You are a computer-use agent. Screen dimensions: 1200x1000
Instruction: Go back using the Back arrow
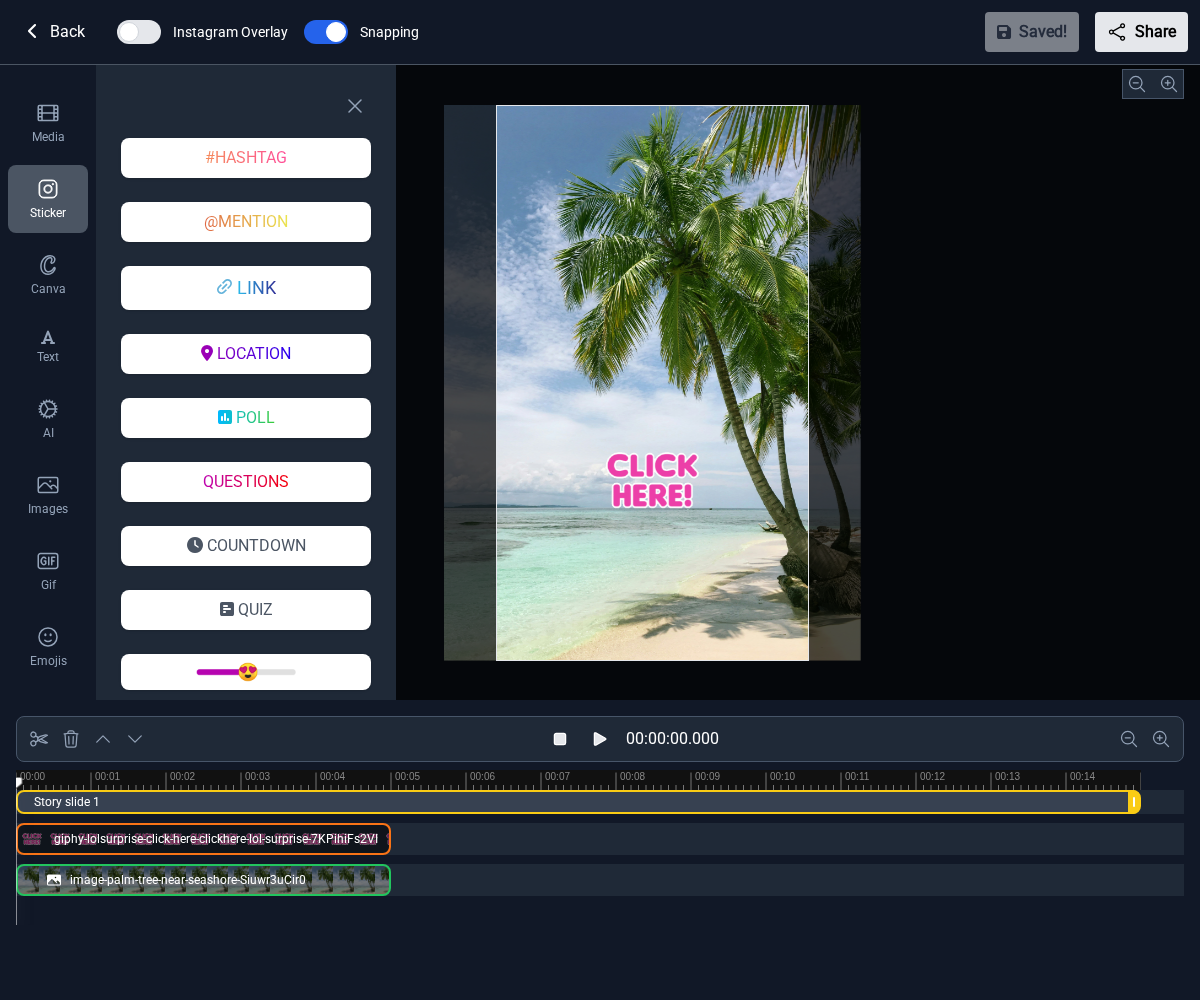(x=54, y=32)
